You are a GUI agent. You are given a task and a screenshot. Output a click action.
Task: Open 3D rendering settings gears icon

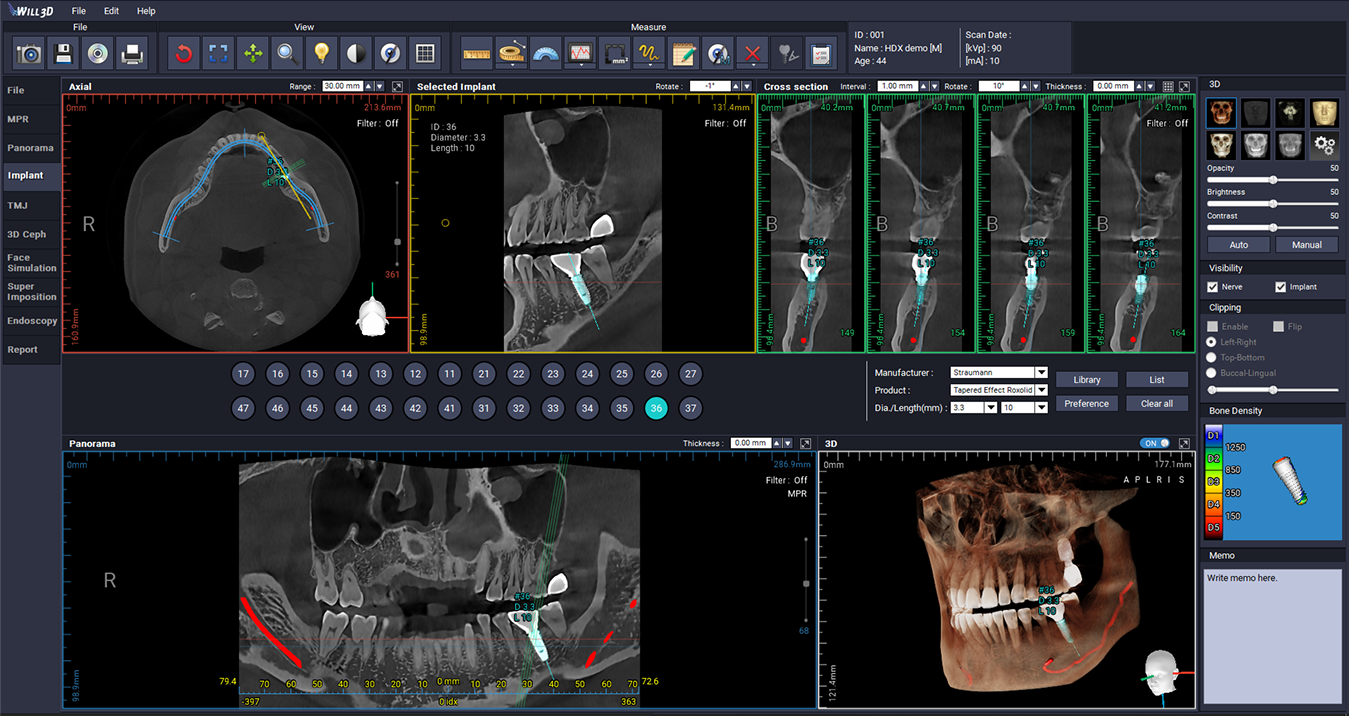pyautogui.click(x=1324, y=146)
